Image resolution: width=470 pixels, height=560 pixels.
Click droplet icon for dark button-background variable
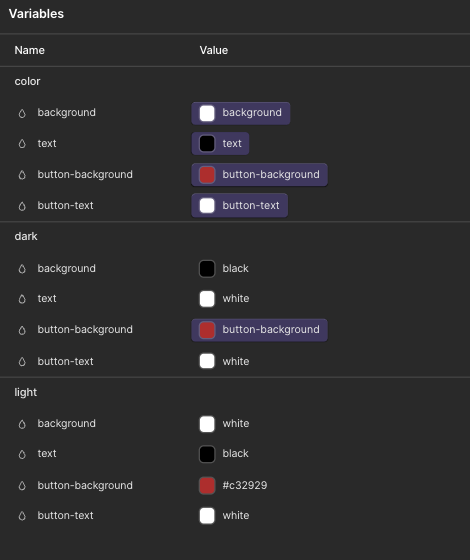coord(22,330)
